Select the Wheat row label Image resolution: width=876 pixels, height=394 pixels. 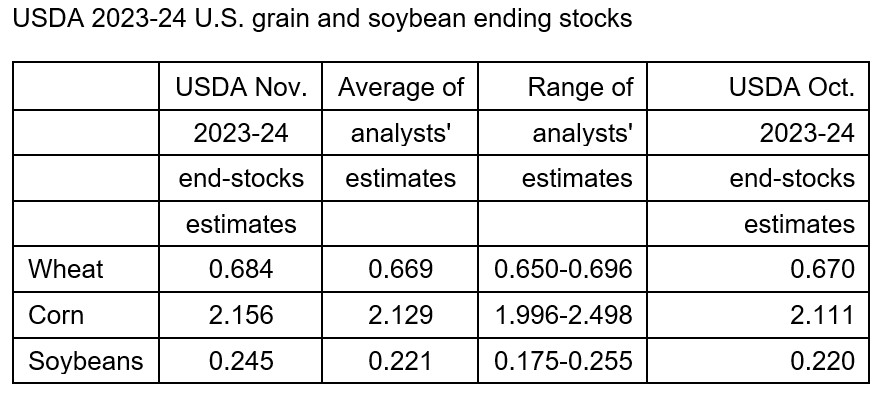[x=65, y=269]
